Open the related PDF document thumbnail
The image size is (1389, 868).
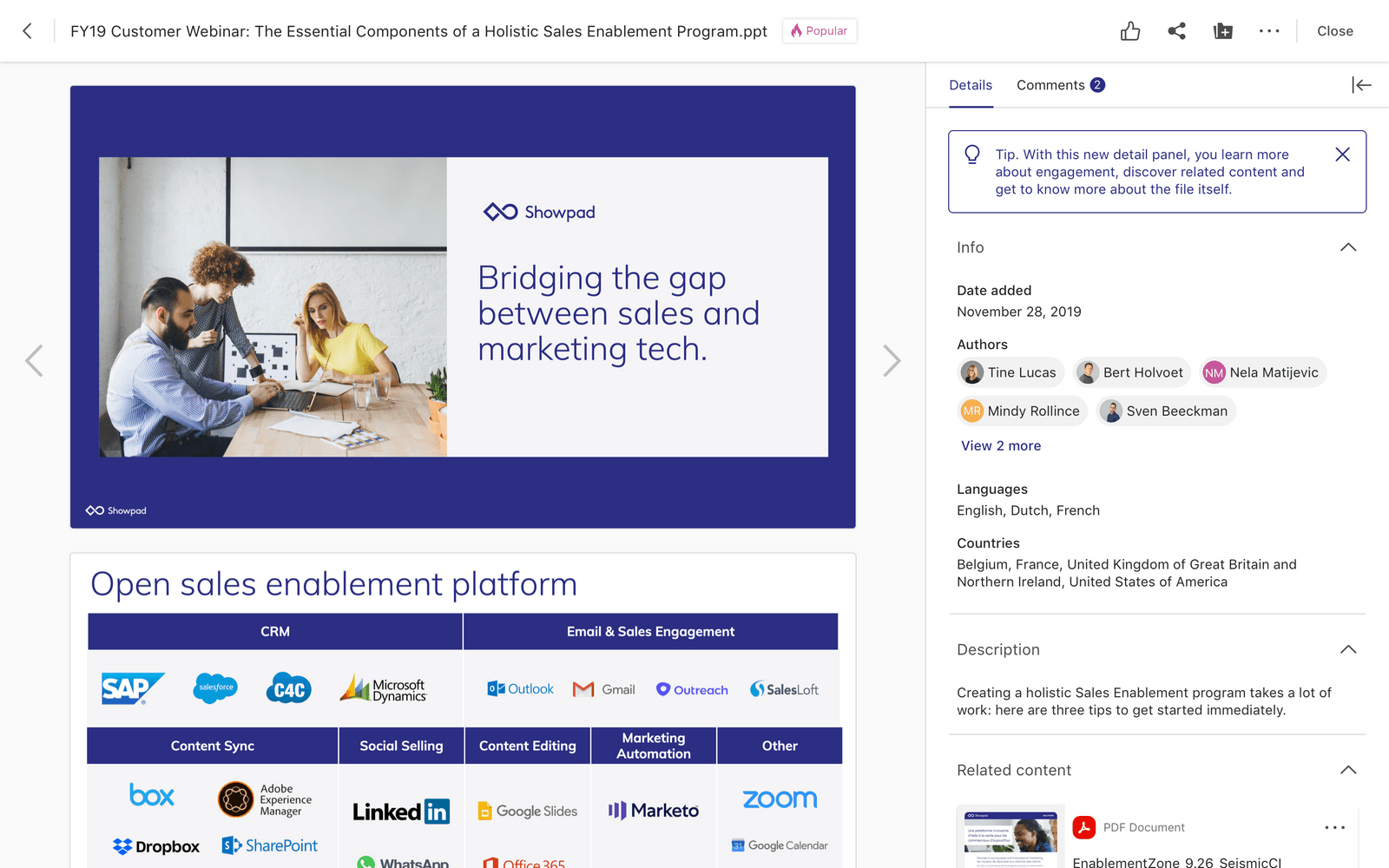pos(1010,837)
